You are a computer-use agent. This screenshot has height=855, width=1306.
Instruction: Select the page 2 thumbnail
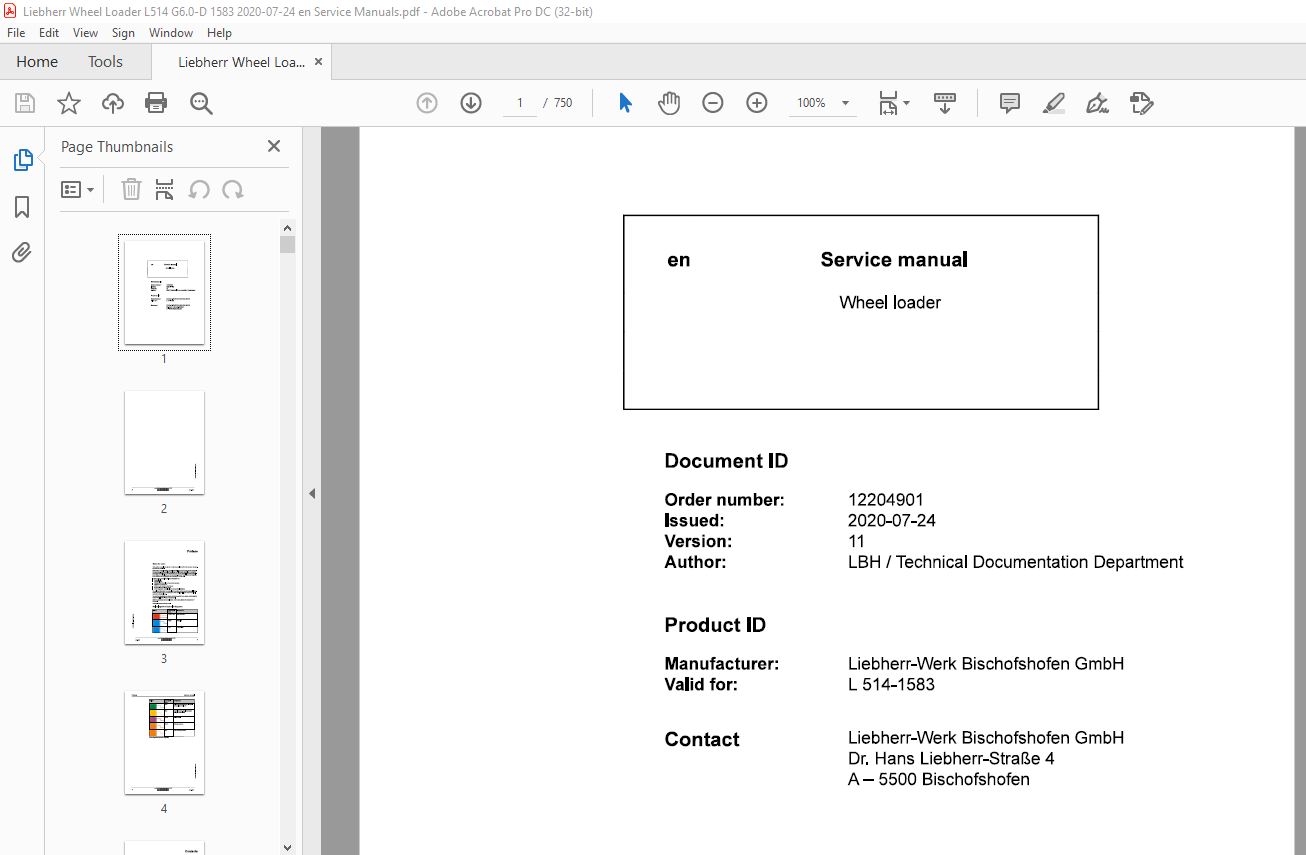(164, 442)
